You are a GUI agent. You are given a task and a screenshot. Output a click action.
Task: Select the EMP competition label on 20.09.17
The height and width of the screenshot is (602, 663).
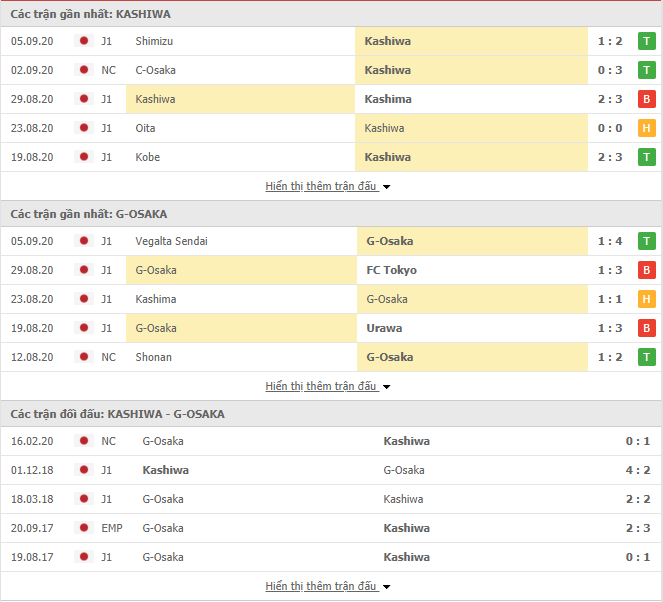[111, 528]
